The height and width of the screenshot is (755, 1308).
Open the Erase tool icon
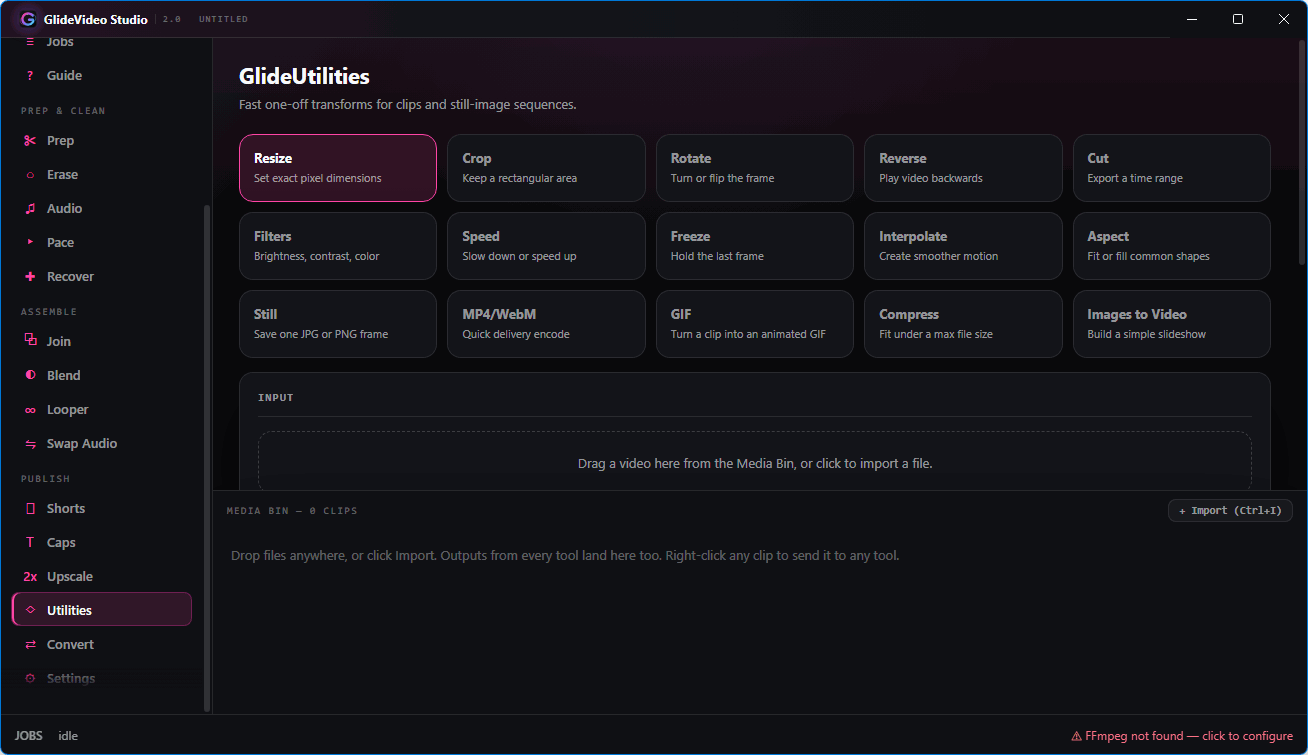[30, 175]
